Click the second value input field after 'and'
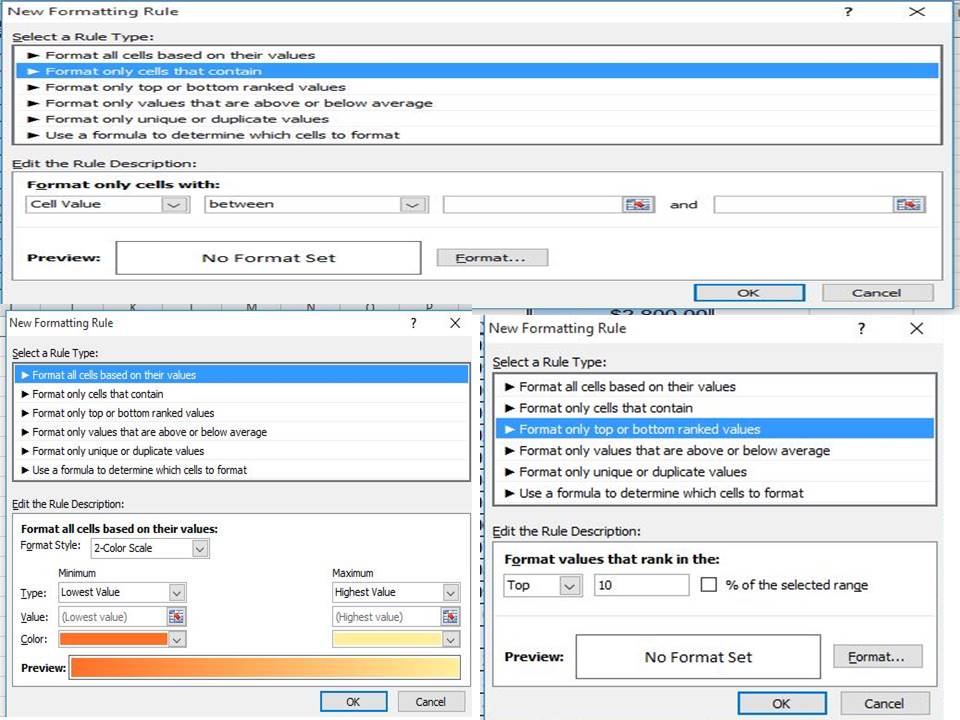Screen dimensions: 960x720 (803, 204)
